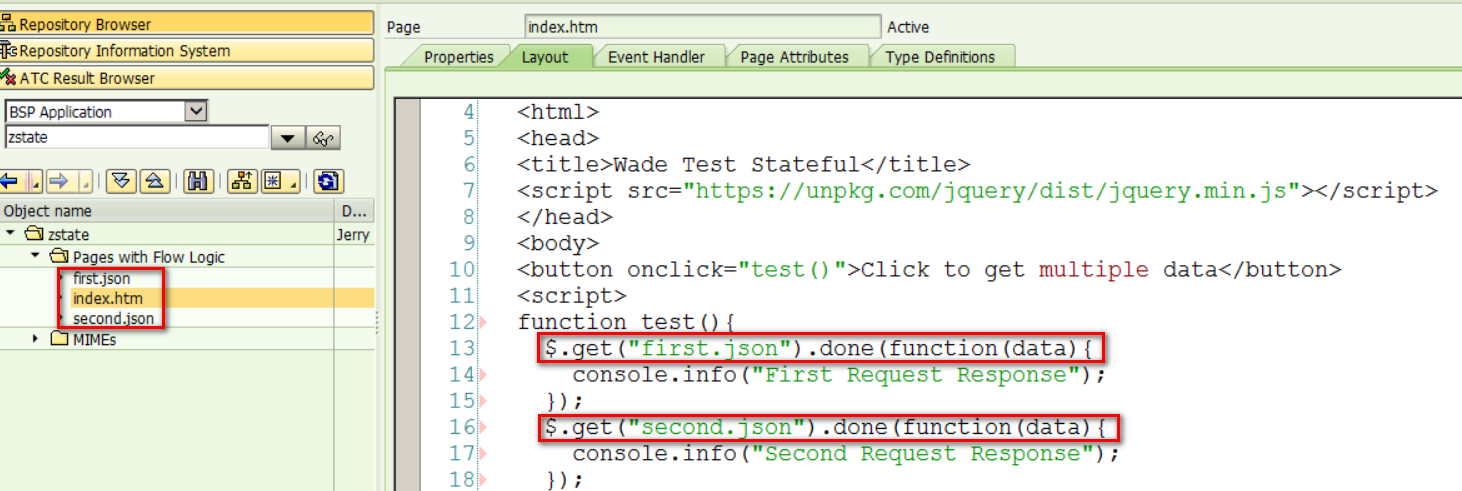
Task: Open the zstate name history dropdown arrow
Action: [x=289, y=138]
